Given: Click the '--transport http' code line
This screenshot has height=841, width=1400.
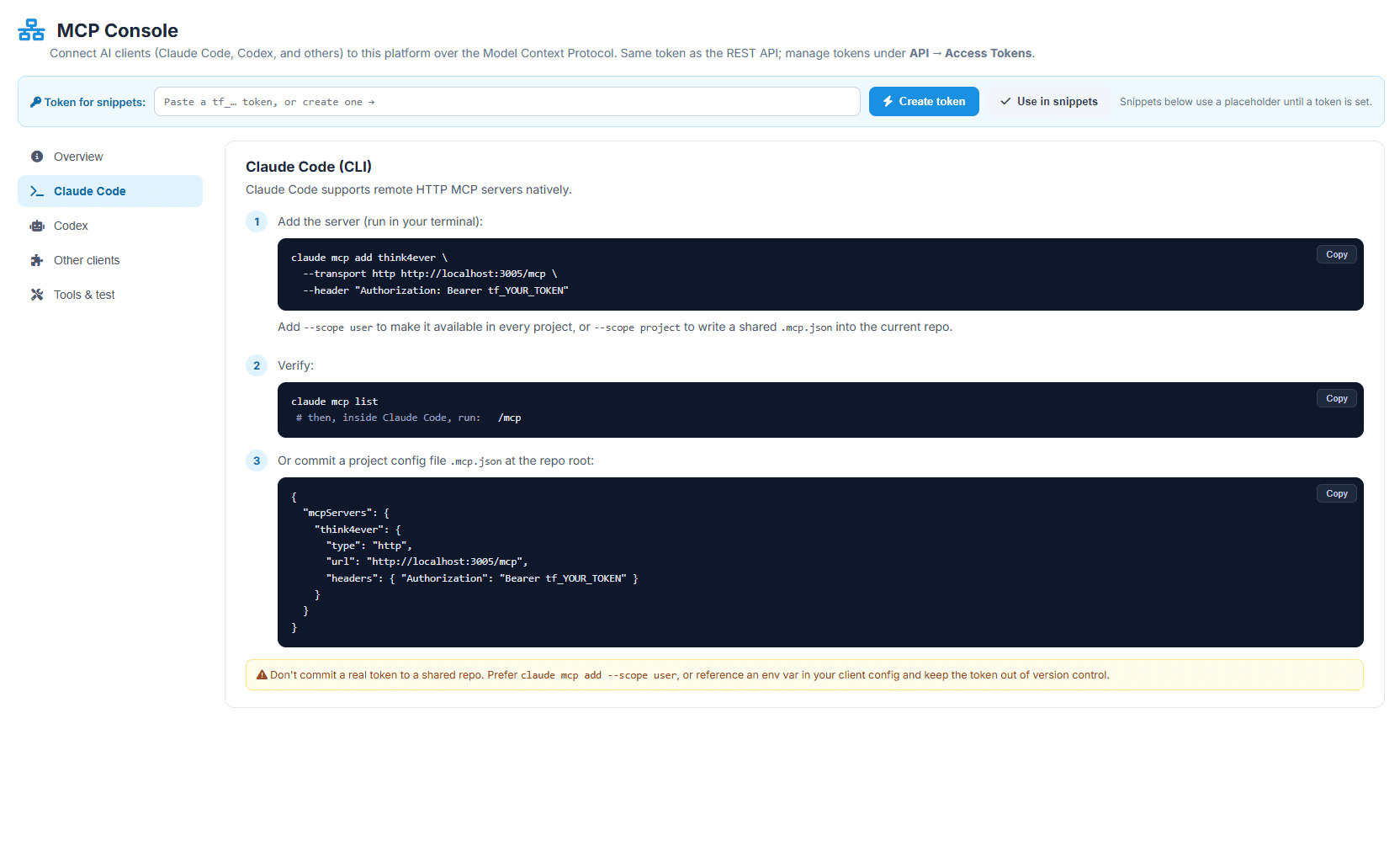Looking at the screenshot, I should (430, 274).
